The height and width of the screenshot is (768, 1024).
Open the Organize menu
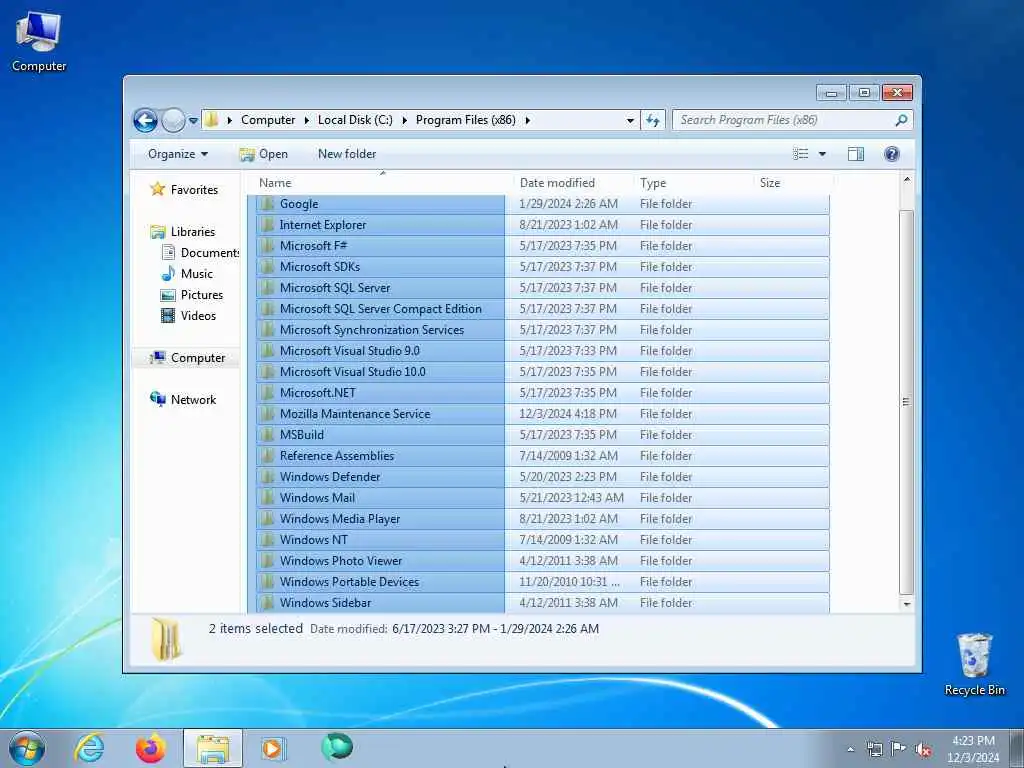pos(178,154)
